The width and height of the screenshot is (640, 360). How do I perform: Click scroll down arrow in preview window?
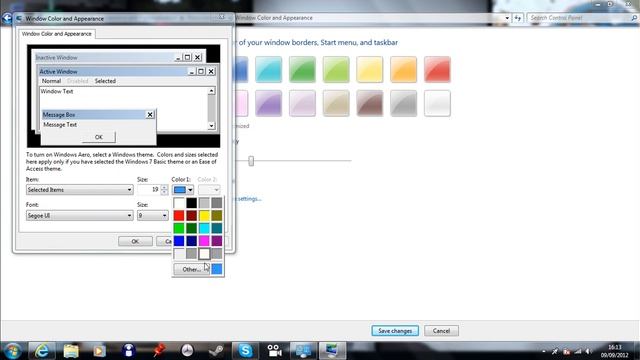click(211, 126)
